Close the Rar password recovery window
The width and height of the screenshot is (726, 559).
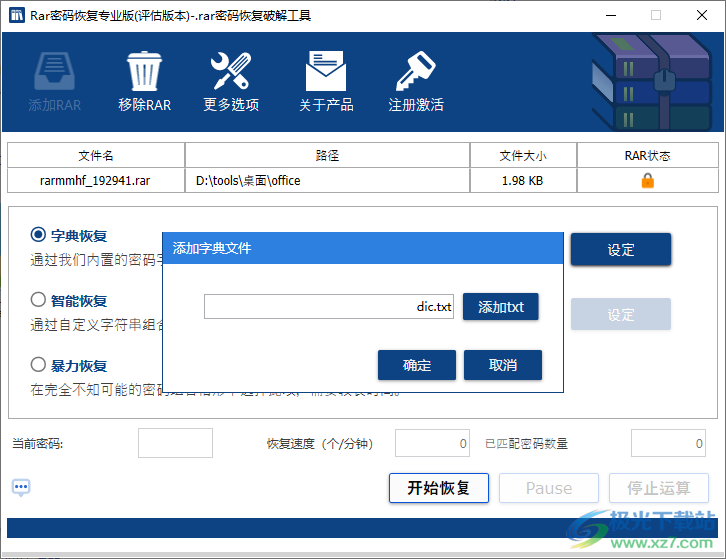[x=702, y=15]
